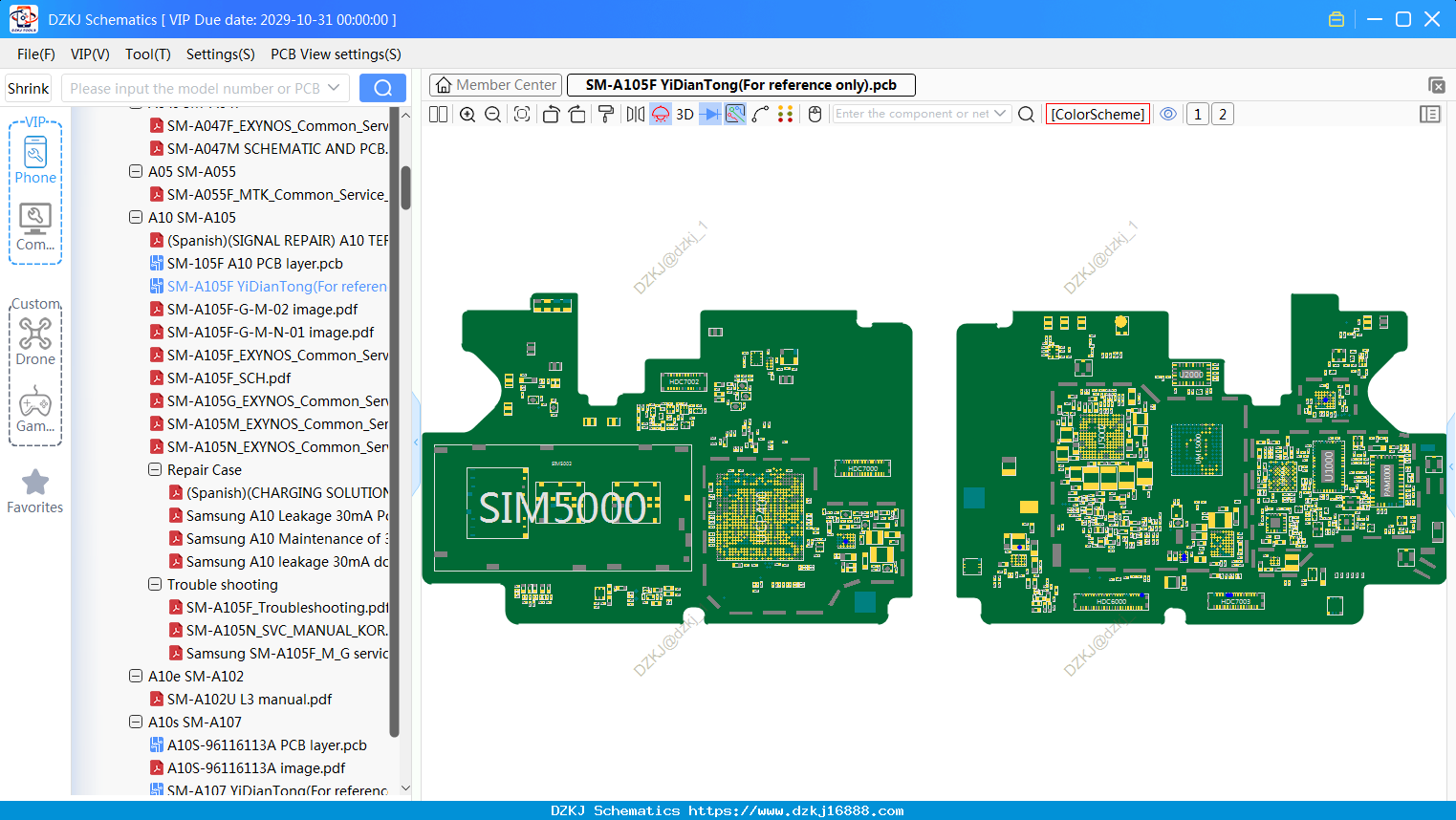The image size is (1456, 820).
Task: Open SM-A105F_Troubleshooting.pdf
Action: pos(278,608)
